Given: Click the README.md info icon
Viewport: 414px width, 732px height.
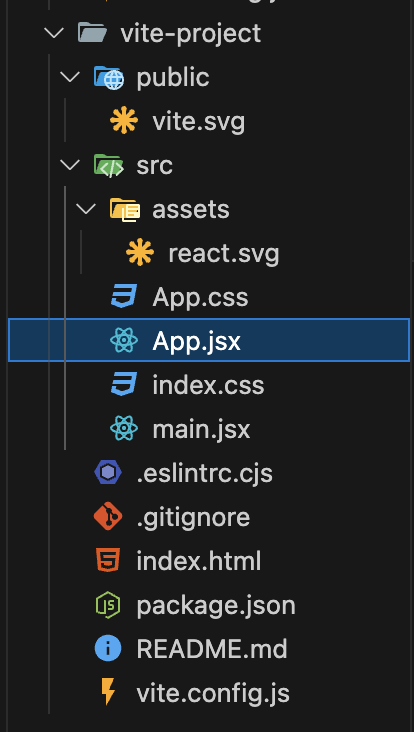Looking at the screenshot, I should [108, 648].
